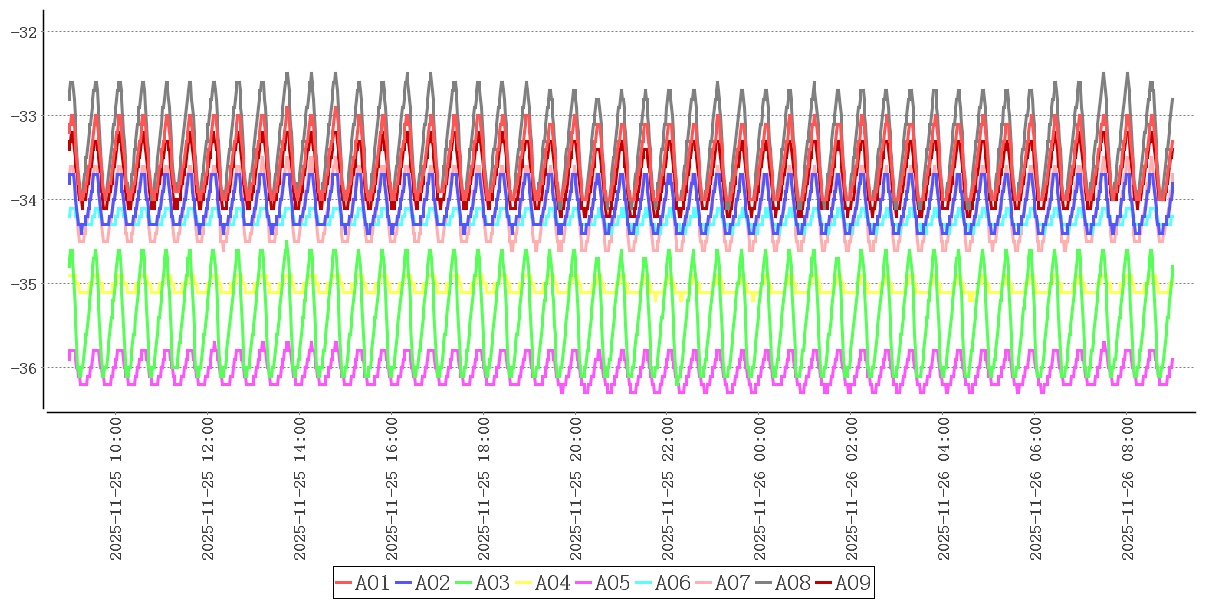Click the gray line swatch beside A08
The height and width of the screenshot is (600, 1207).
pyautogui.click(x=764, y=583)
